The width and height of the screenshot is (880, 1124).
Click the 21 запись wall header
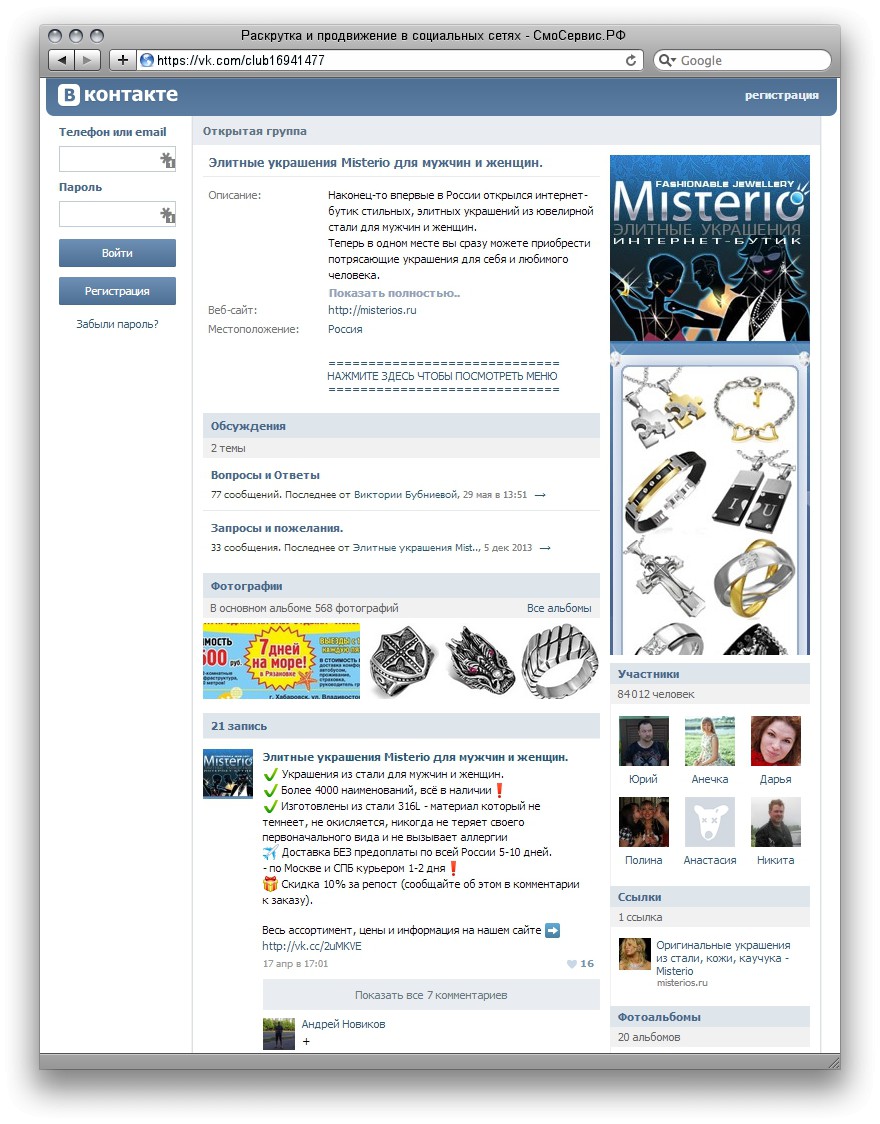tap(401, 726)
